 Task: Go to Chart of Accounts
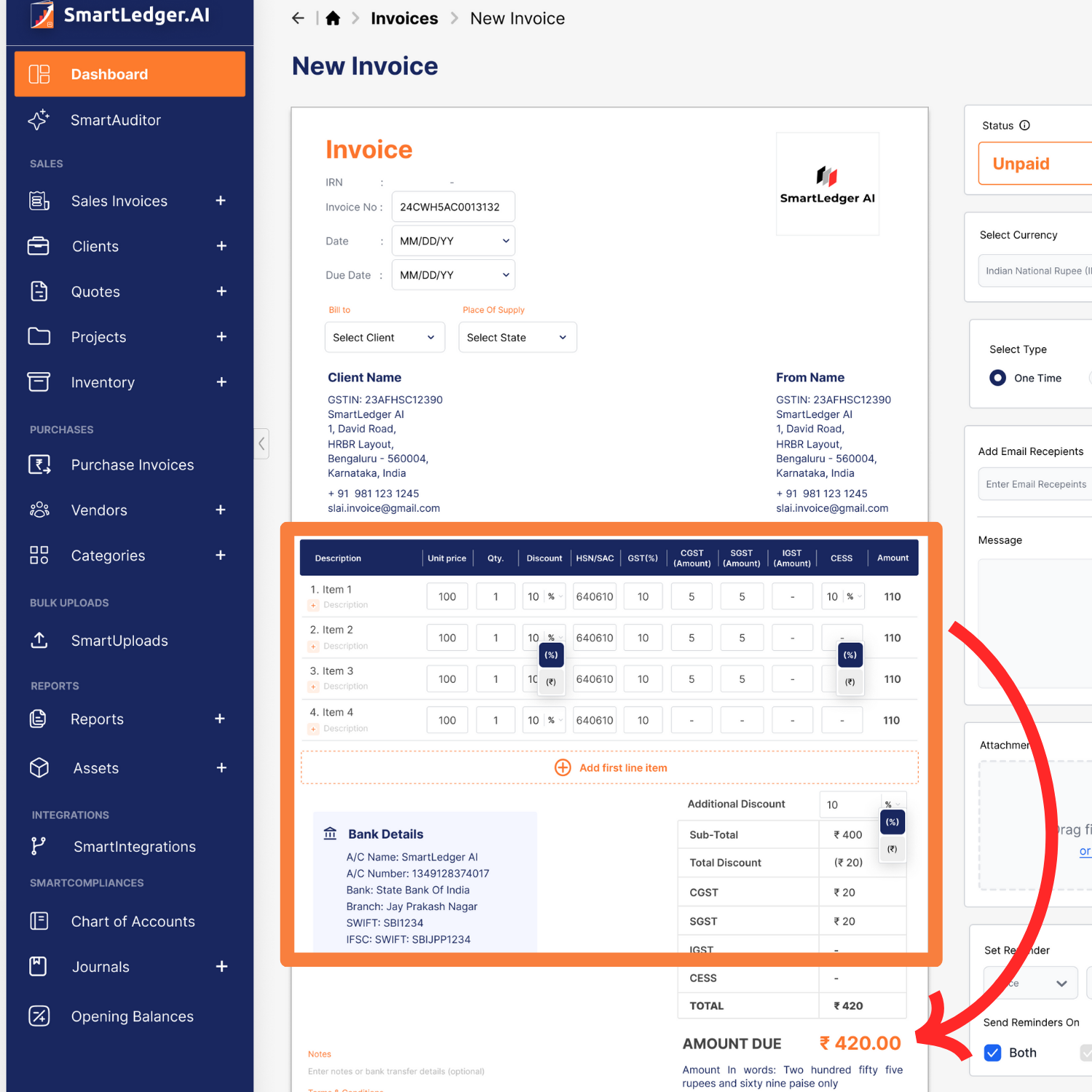pos(132,922)
